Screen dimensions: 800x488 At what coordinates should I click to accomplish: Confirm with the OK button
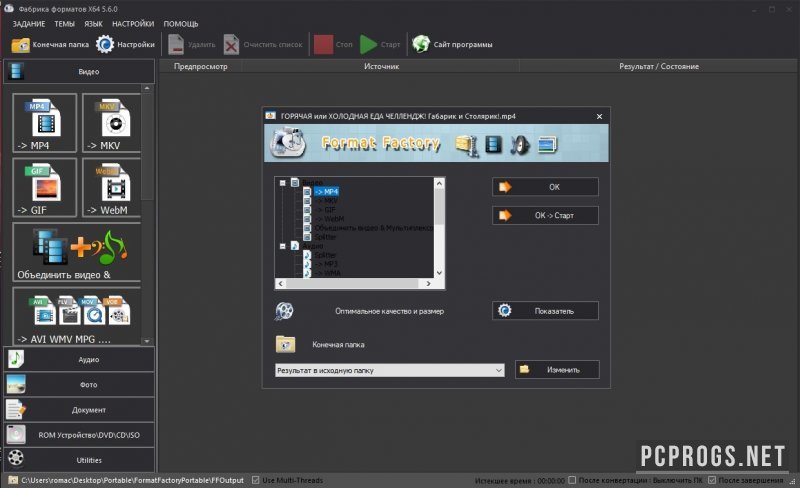(545, 187)
